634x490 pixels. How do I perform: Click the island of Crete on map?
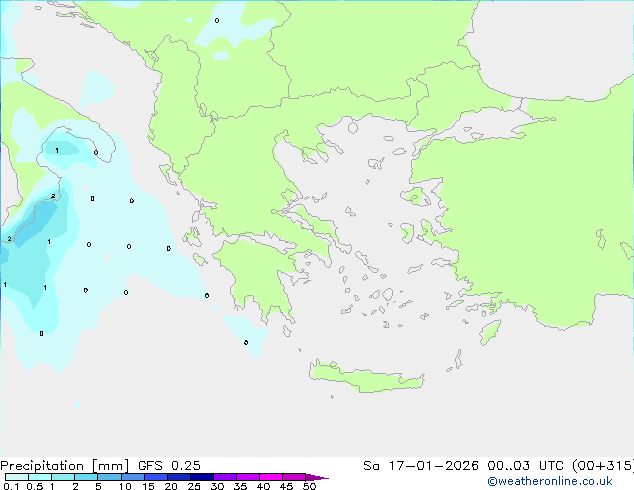pyautogui.click(x=366, y=378)
